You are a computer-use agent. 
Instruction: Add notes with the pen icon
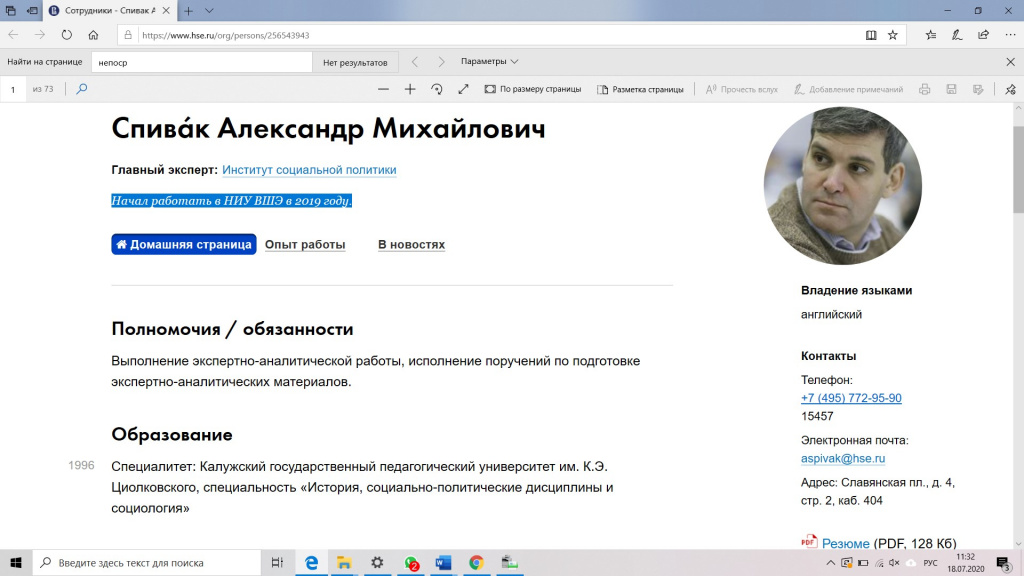[x=957, y=35]
